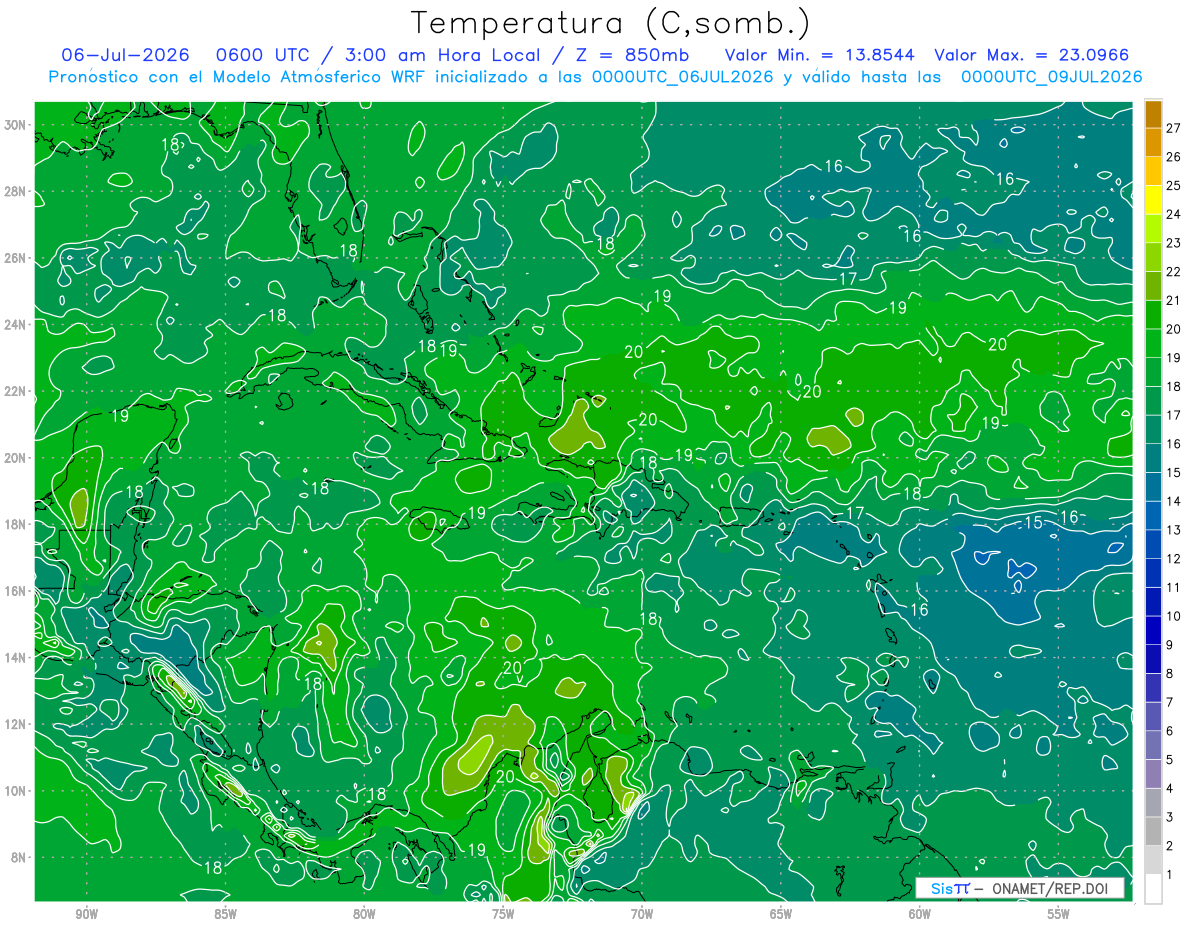Click the '28N' latitude axis label
The width and height of the screenshot is (1200, 927).
[16, 191]
